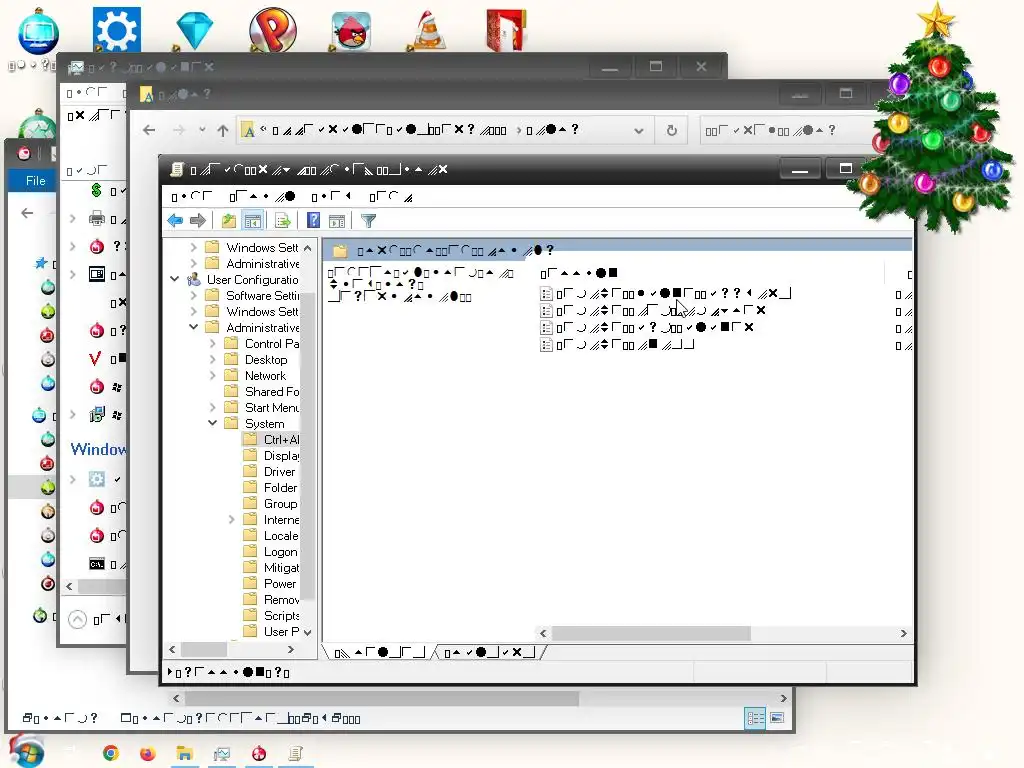Viewport: 1024px width, 768px height.
Task: Open the VLC cone with Santa hat icon
Action: [430, 29]
